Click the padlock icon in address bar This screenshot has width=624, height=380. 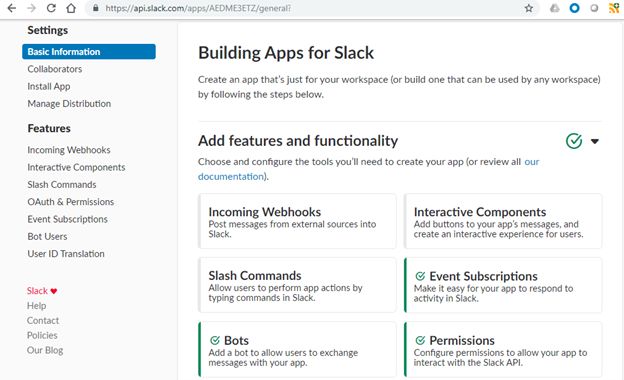pos(96,8)
